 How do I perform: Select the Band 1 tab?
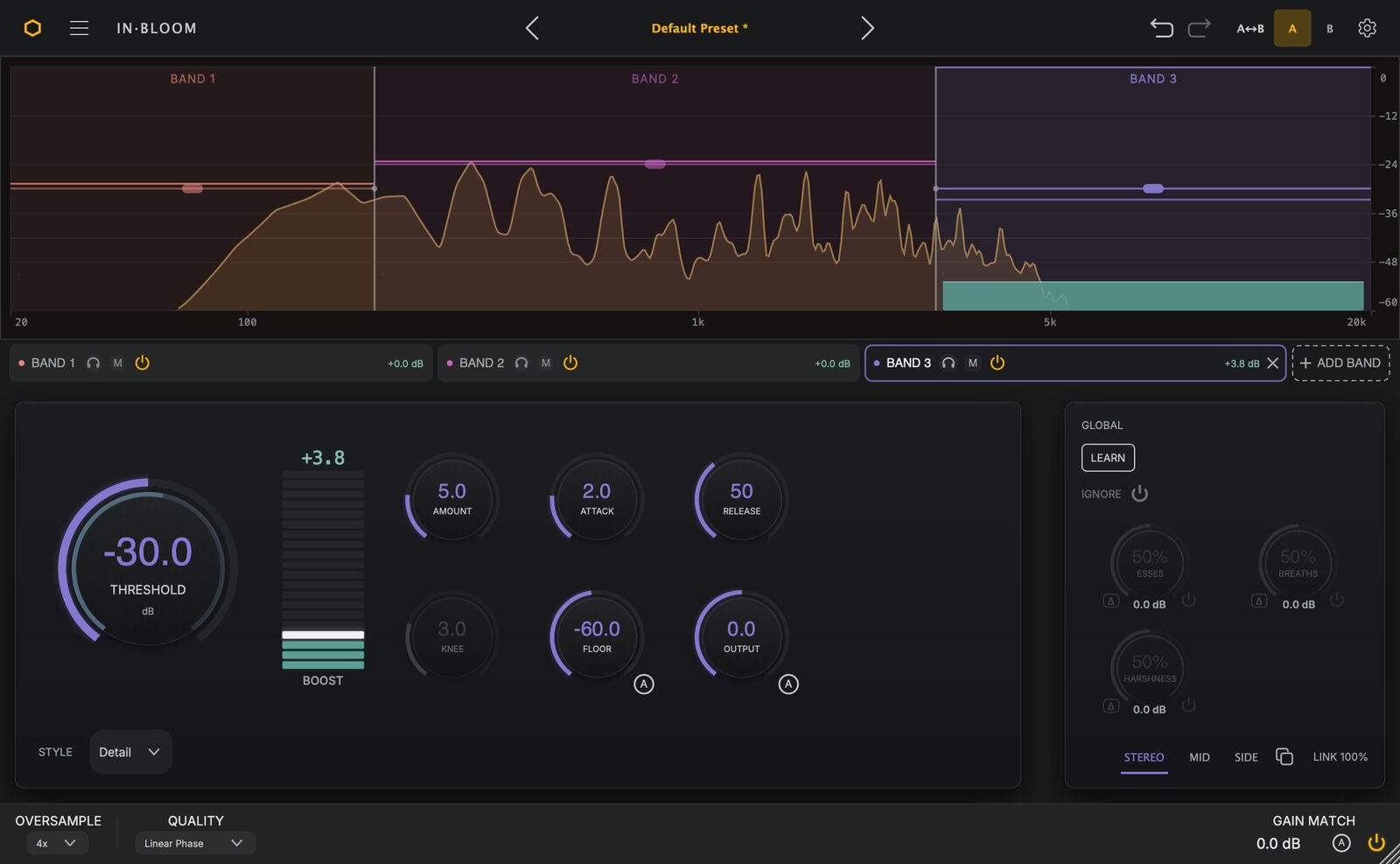[x=221, y=362]
